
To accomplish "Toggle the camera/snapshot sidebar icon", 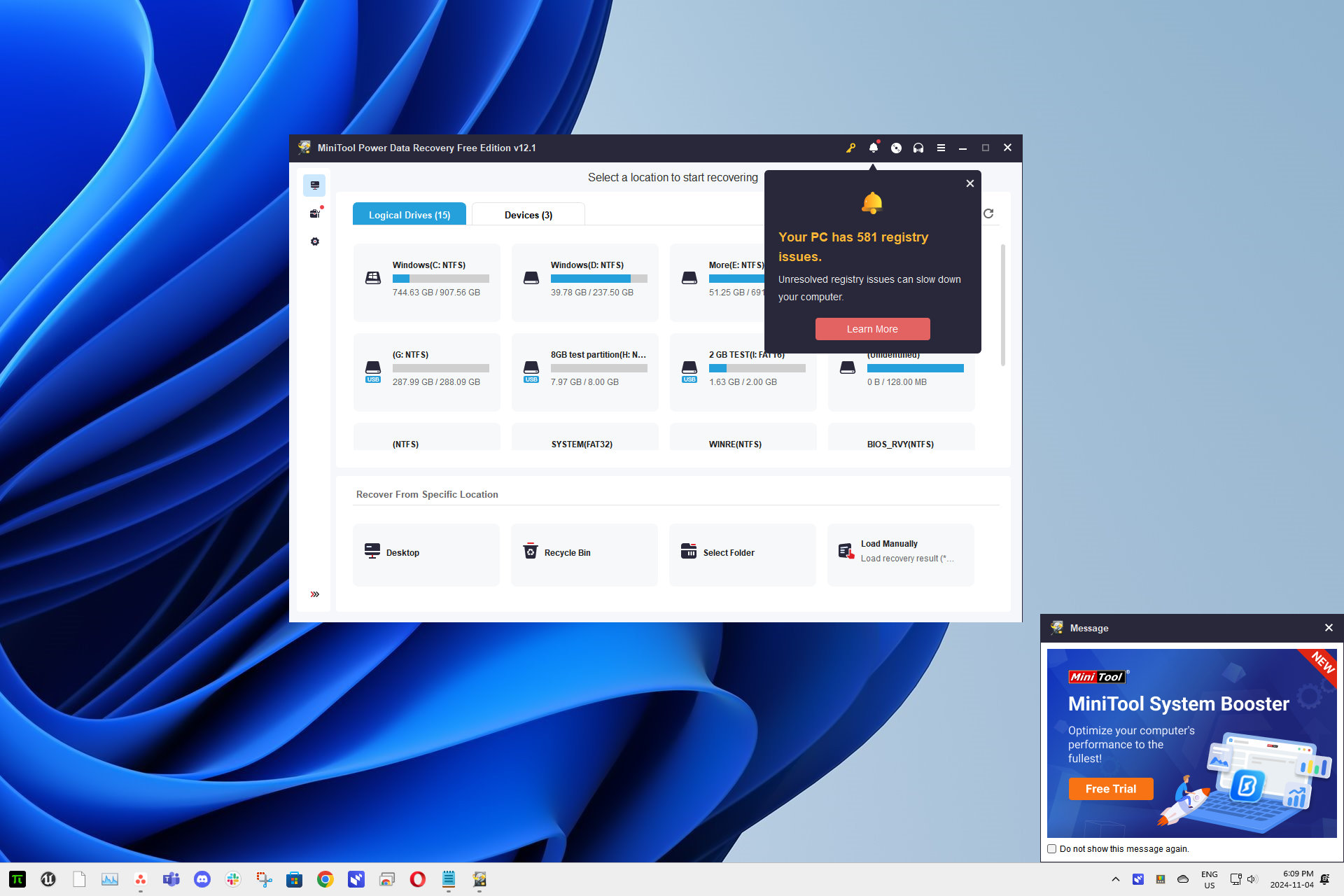I will pos(314,212).
